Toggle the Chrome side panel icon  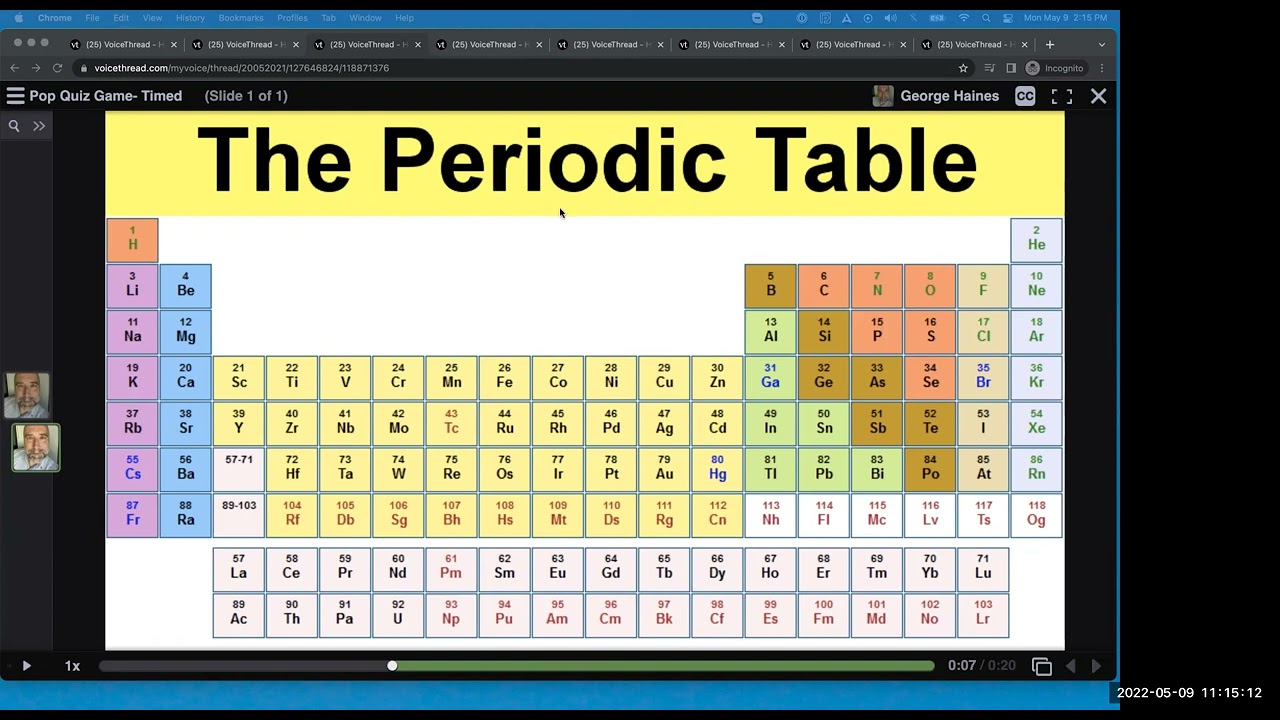point(1011,68)
